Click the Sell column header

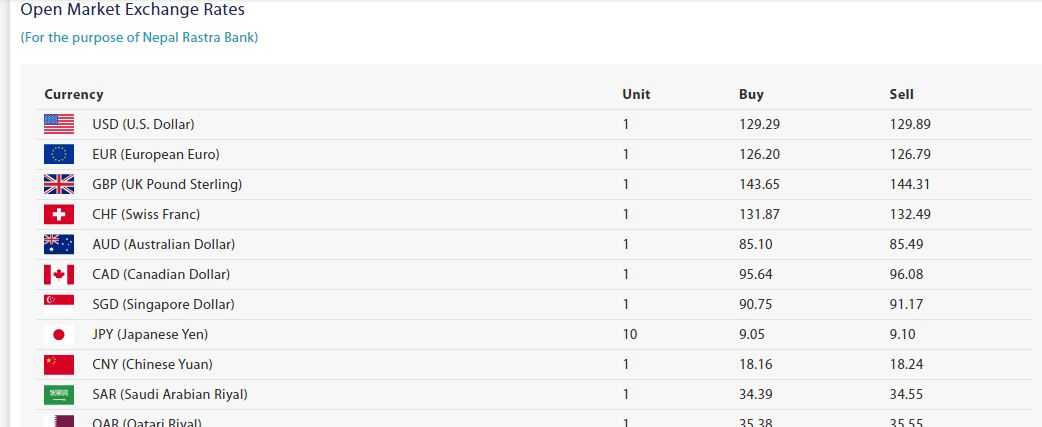(902, 94)
